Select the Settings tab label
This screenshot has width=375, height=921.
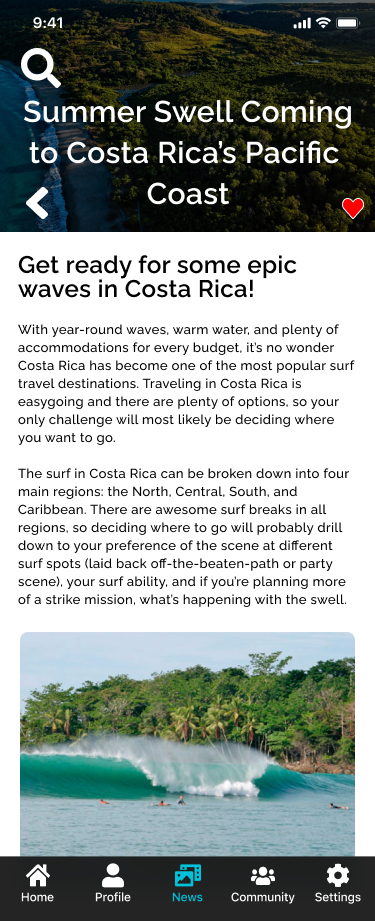337,897
